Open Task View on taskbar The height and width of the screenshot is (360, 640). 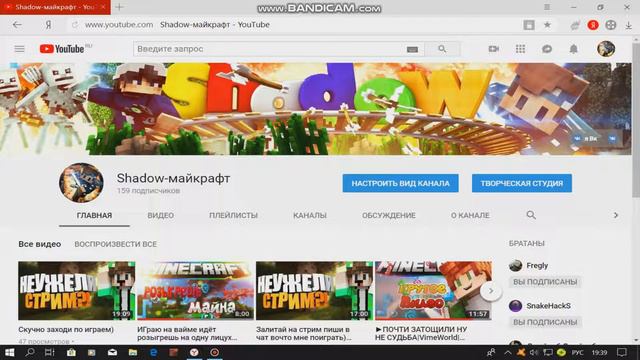[50, 352]
